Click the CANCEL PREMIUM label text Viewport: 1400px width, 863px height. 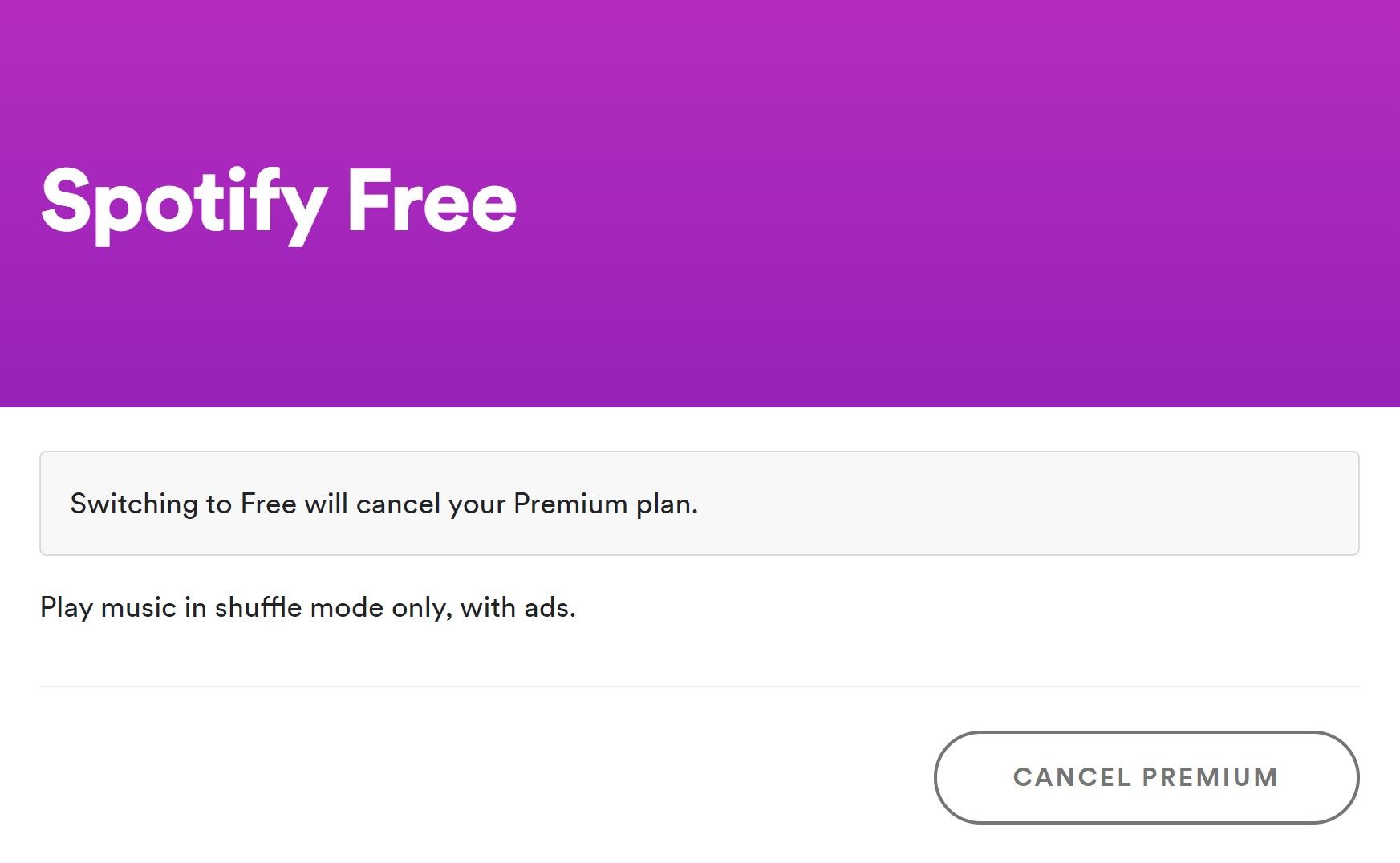(1146, 776)
